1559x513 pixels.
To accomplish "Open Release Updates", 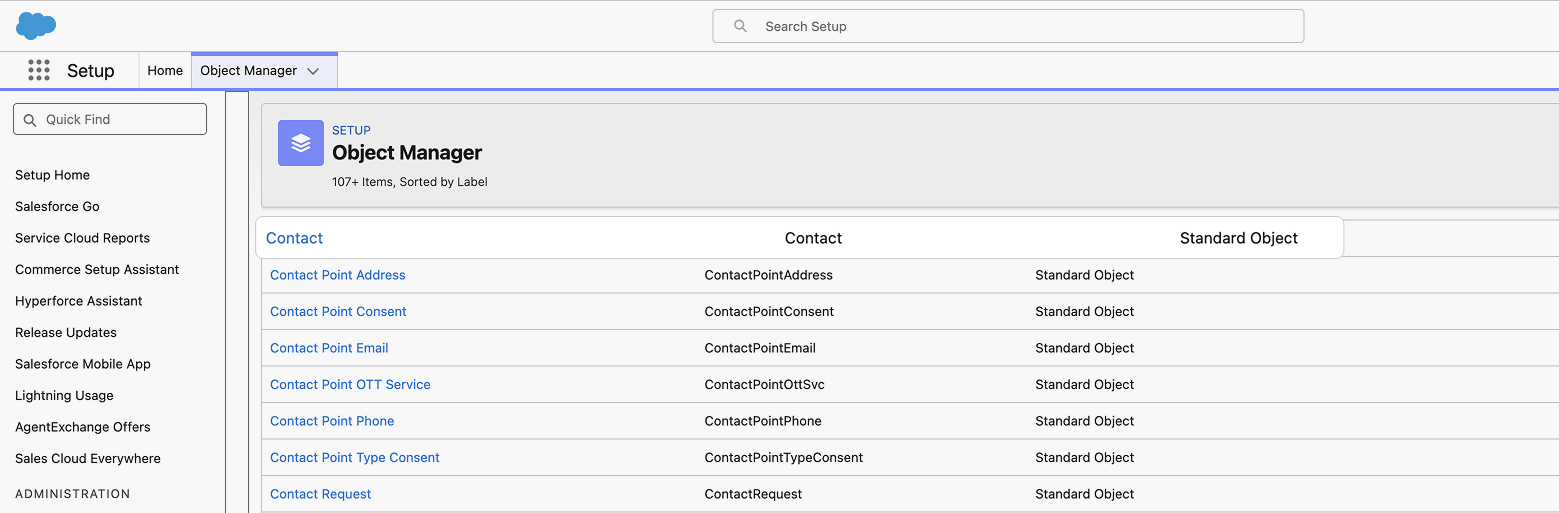I will coord(66,332).
